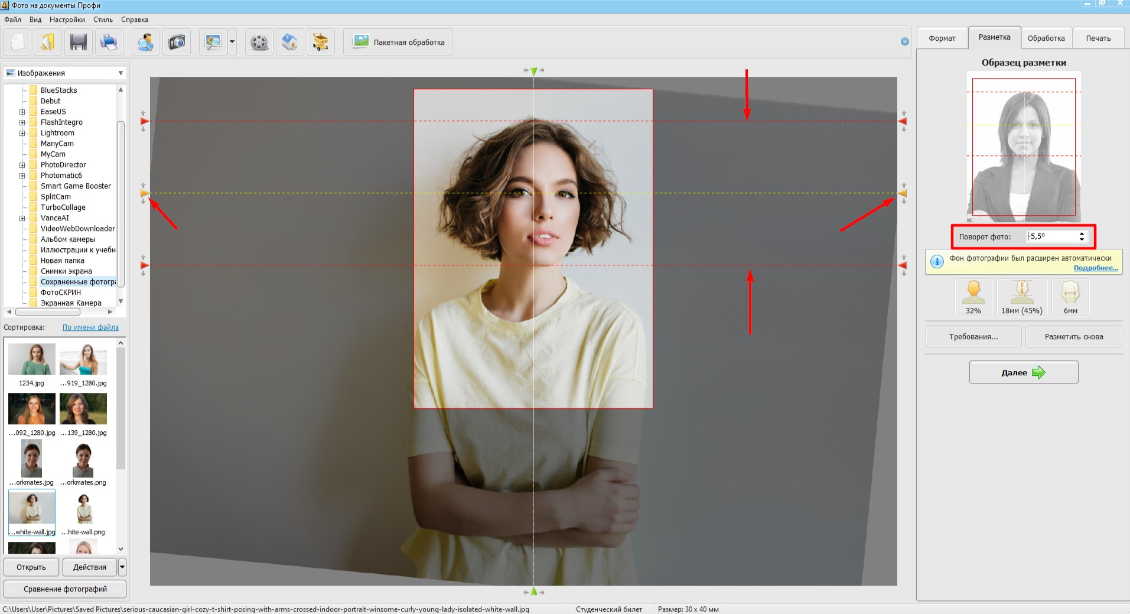Click the Save floppy disk toolbar icon

(x=78, y=42)
